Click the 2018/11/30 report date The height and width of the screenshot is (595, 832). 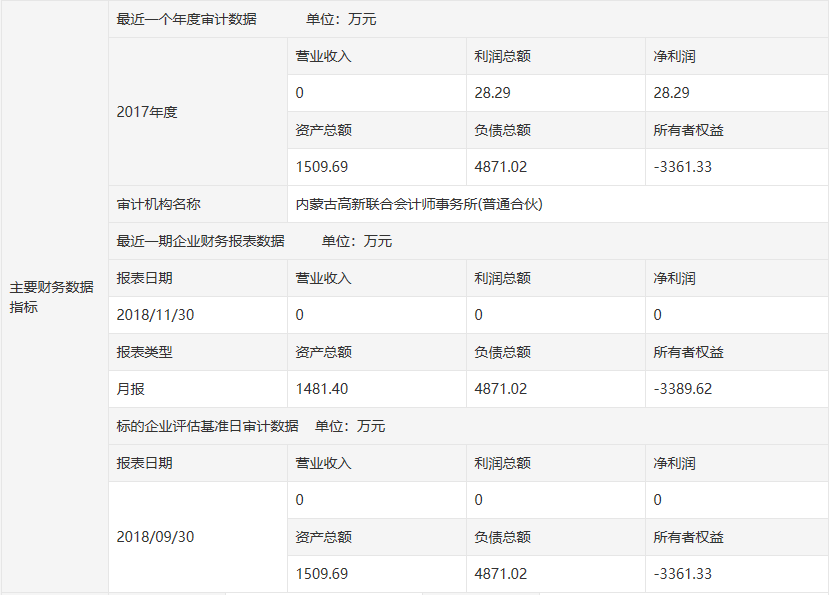pos(155,315)
